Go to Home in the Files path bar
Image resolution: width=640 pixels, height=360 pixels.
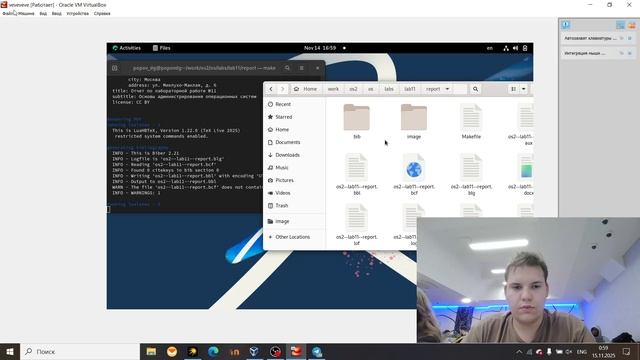coord(306,89)
